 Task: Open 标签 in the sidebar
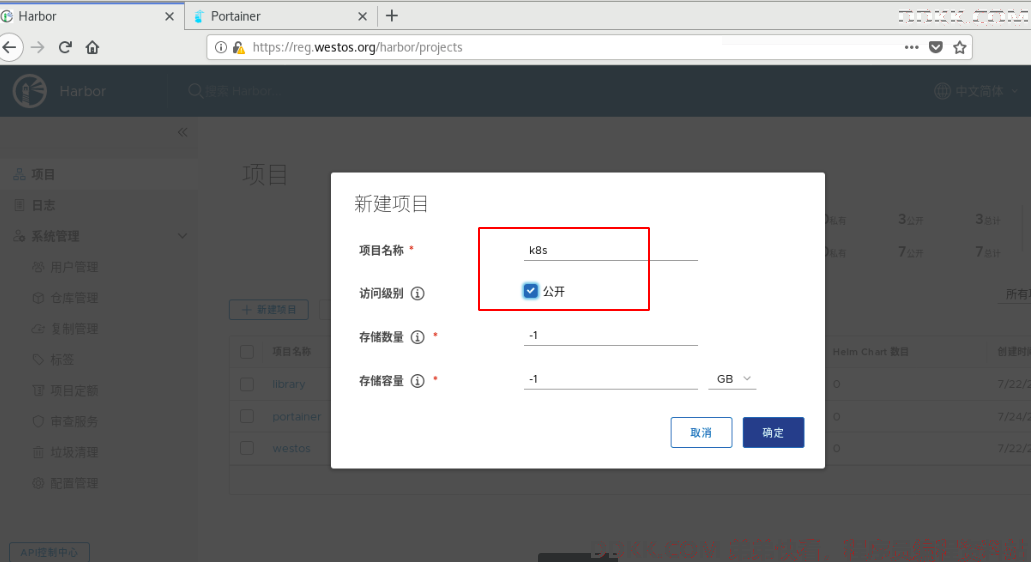[x=62, y=360]
